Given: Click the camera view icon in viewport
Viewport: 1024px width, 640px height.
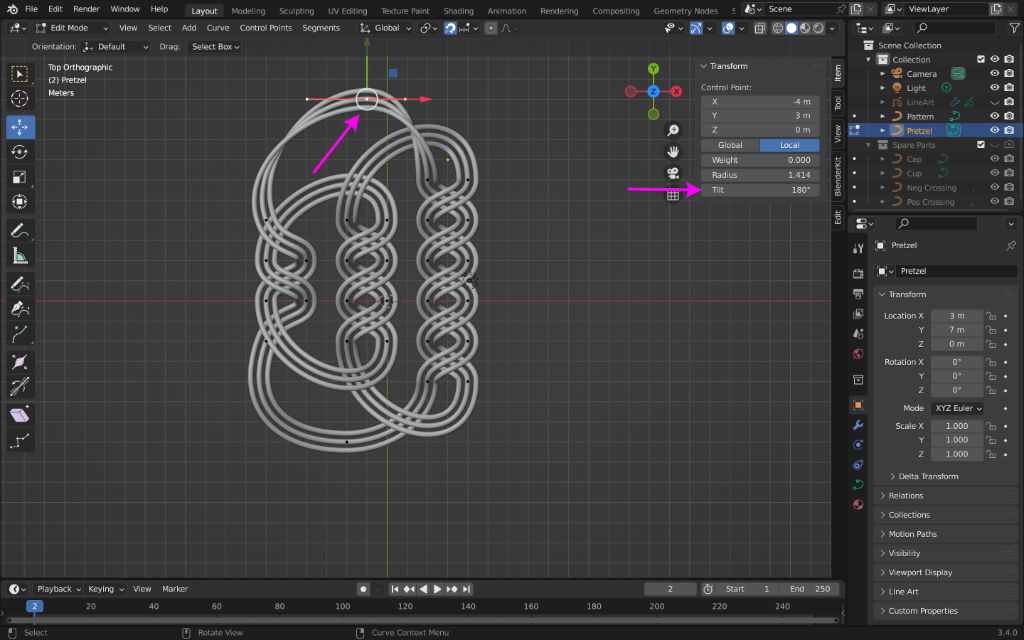Looking at the screenshot, I should pyautogui.click(x=673, y=173).
